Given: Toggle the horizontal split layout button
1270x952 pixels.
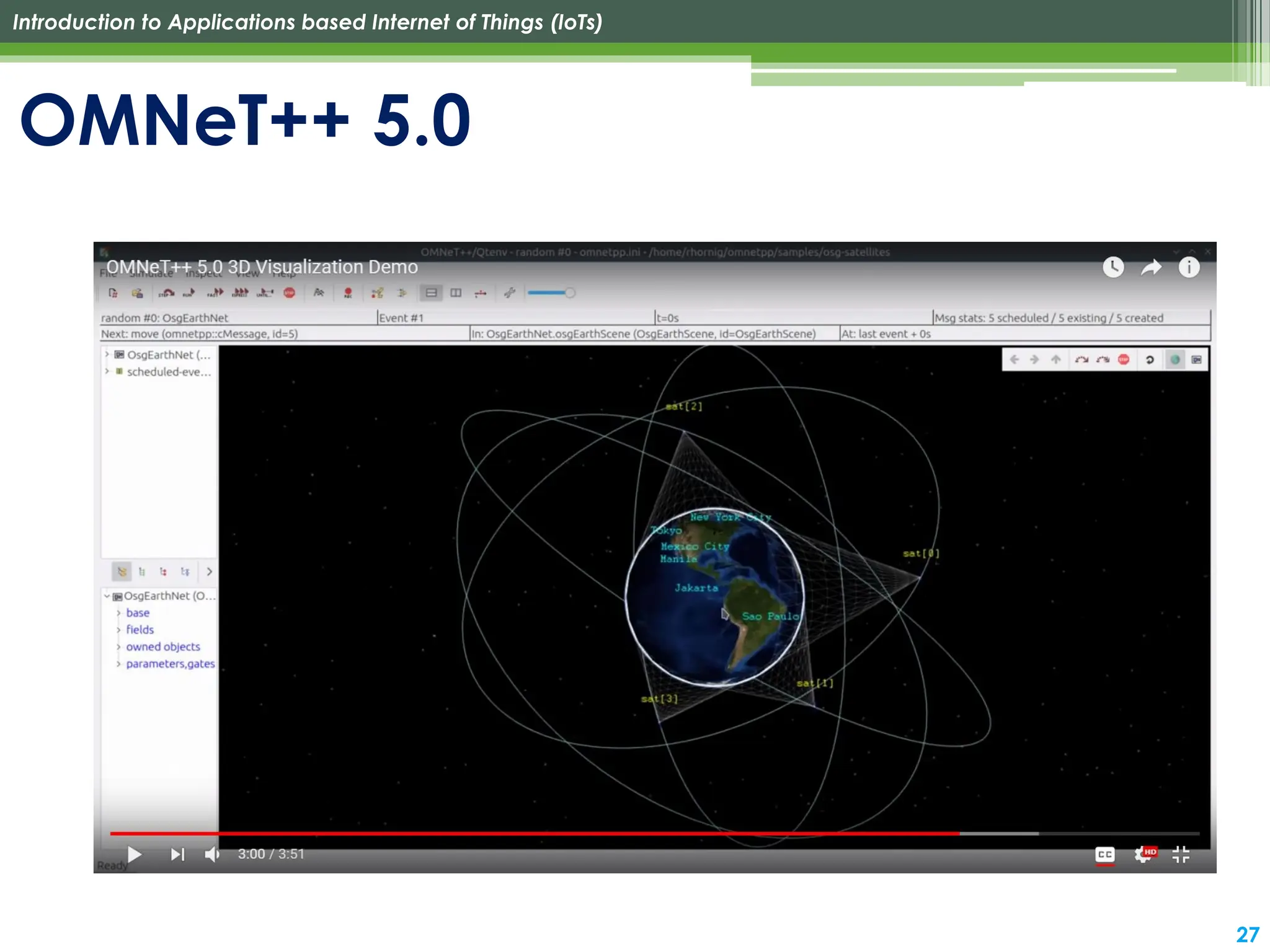Looking at the screenshot, I should click(431, 293).
